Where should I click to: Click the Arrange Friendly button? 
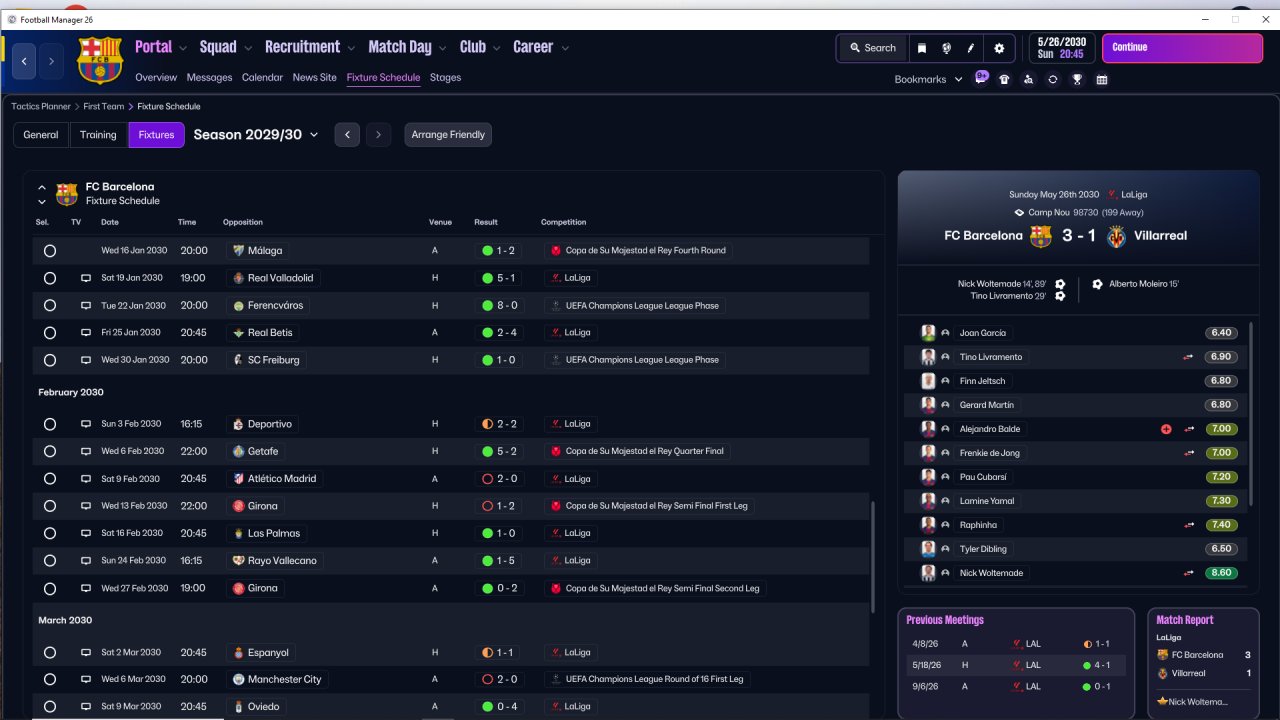[448, 135]
